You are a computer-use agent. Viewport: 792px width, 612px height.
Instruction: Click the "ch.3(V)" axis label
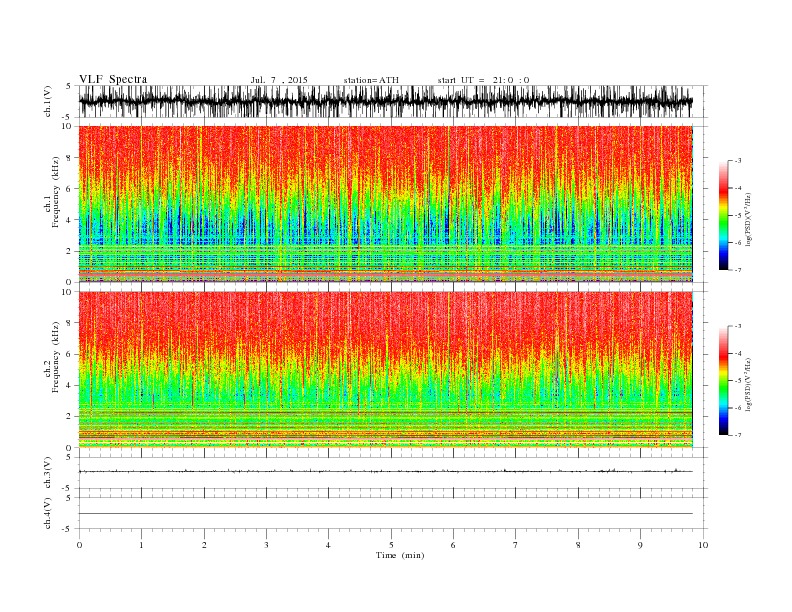coord(48,473)
